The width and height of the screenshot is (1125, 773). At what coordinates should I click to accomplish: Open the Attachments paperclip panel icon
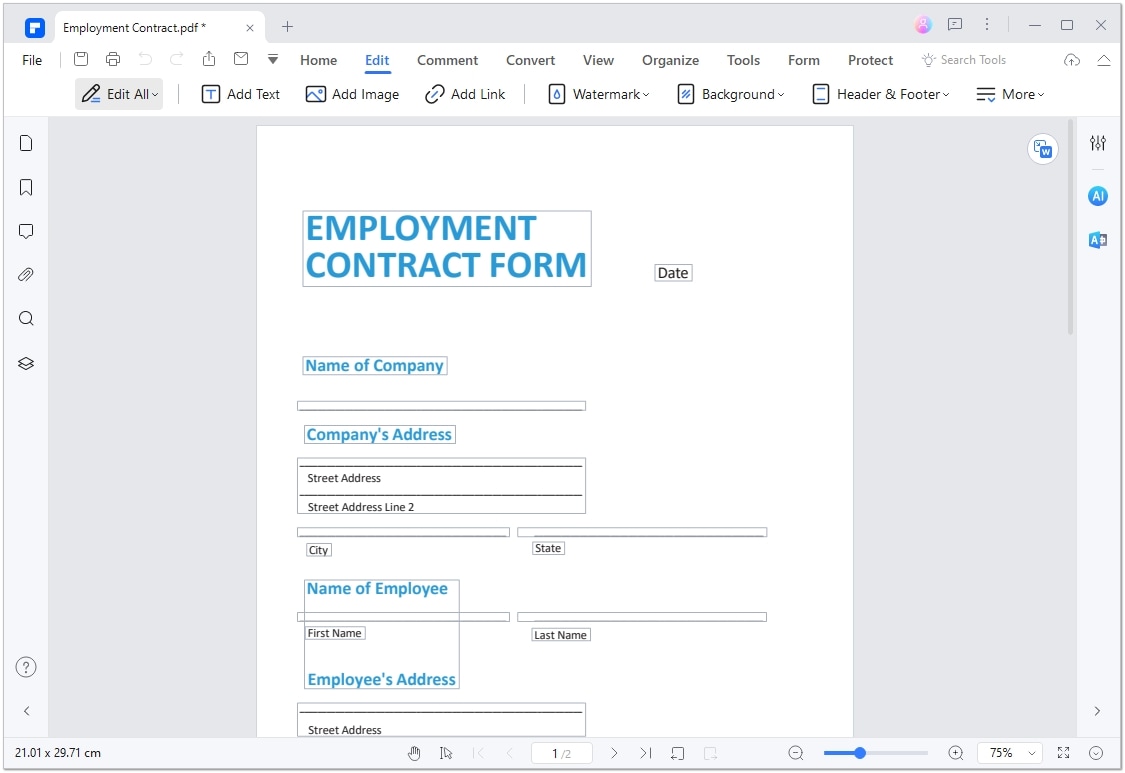(x=26, y=275)
